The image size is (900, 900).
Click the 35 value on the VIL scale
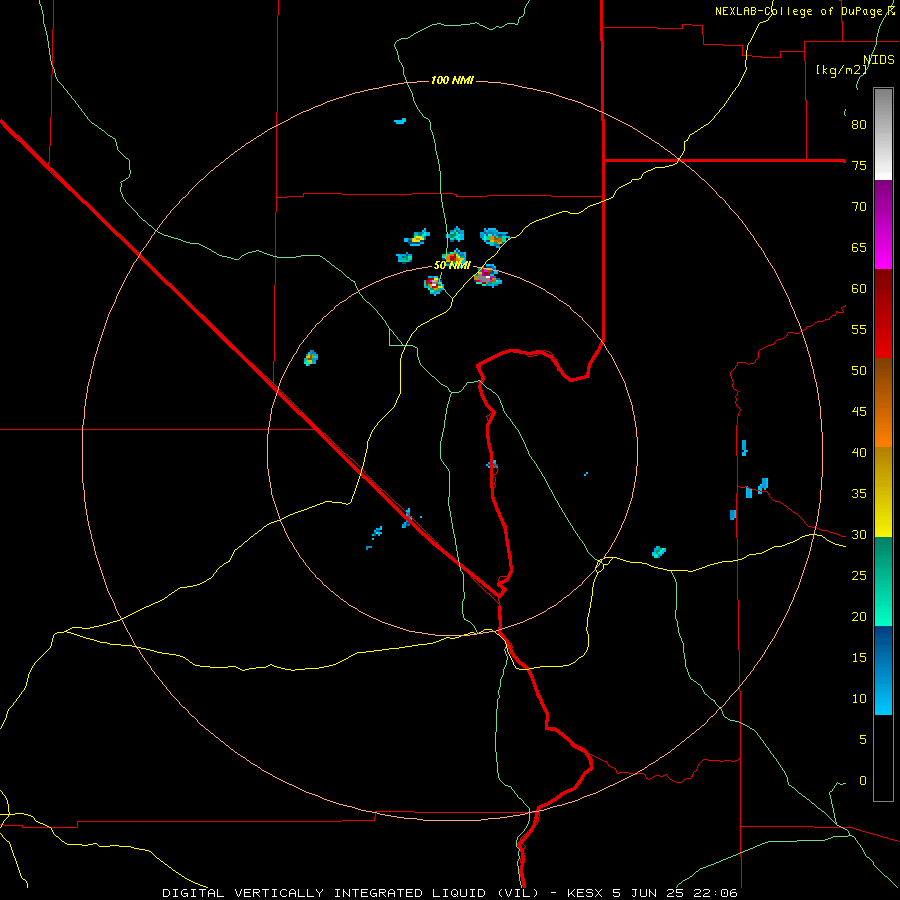click(859, 494)
